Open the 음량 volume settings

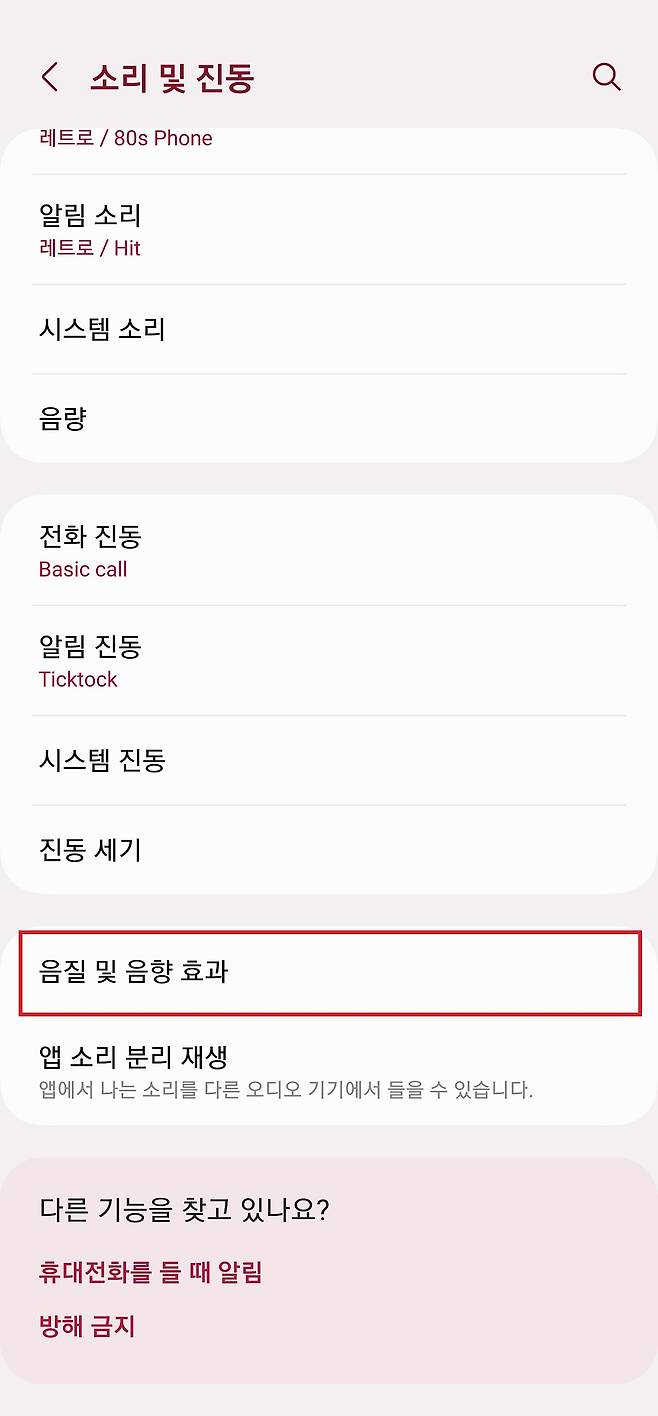click(62, 419)
